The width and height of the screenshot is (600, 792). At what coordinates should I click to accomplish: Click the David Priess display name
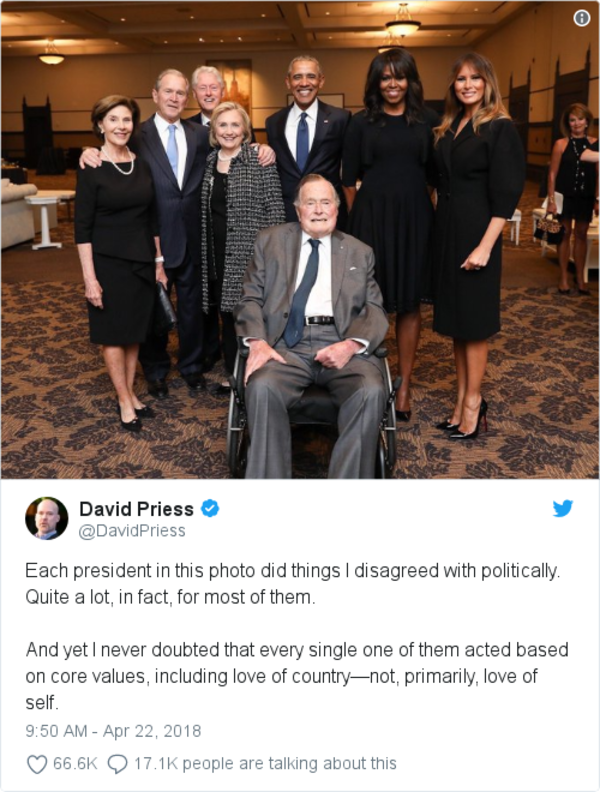tap(136, 509)
